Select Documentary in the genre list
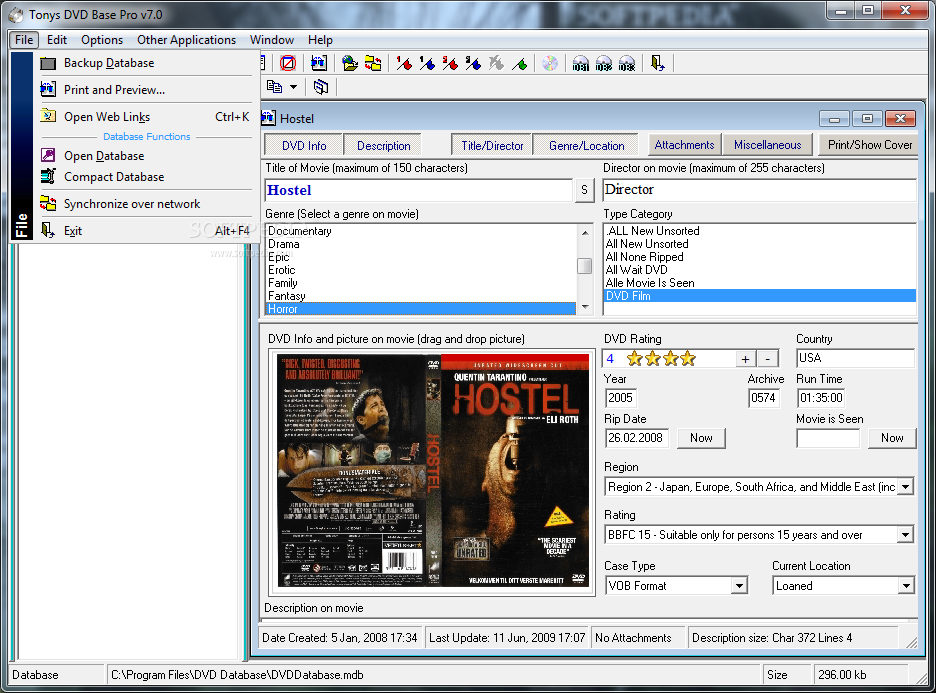 [x=420, y=231]
